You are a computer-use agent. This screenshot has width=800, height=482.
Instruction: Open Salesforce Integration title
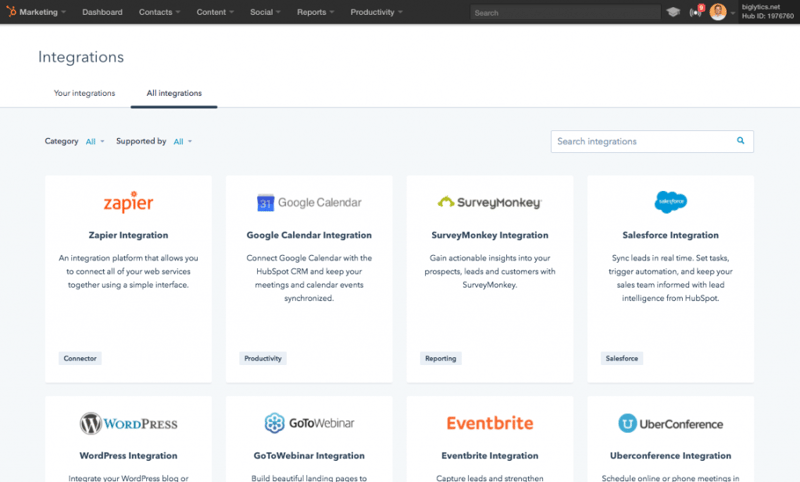[x=670, y=235]
